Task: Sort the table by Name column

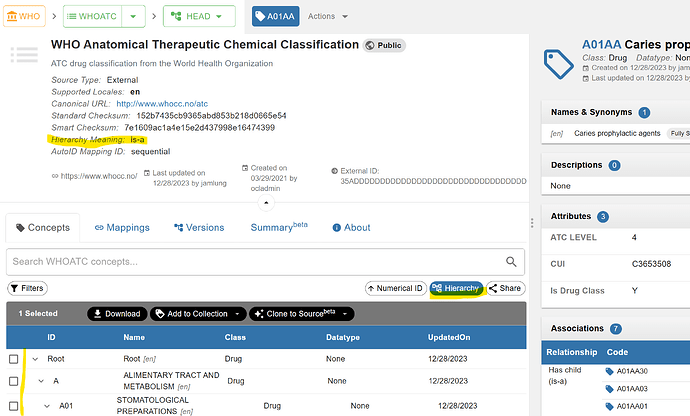Action: (134, 337)
